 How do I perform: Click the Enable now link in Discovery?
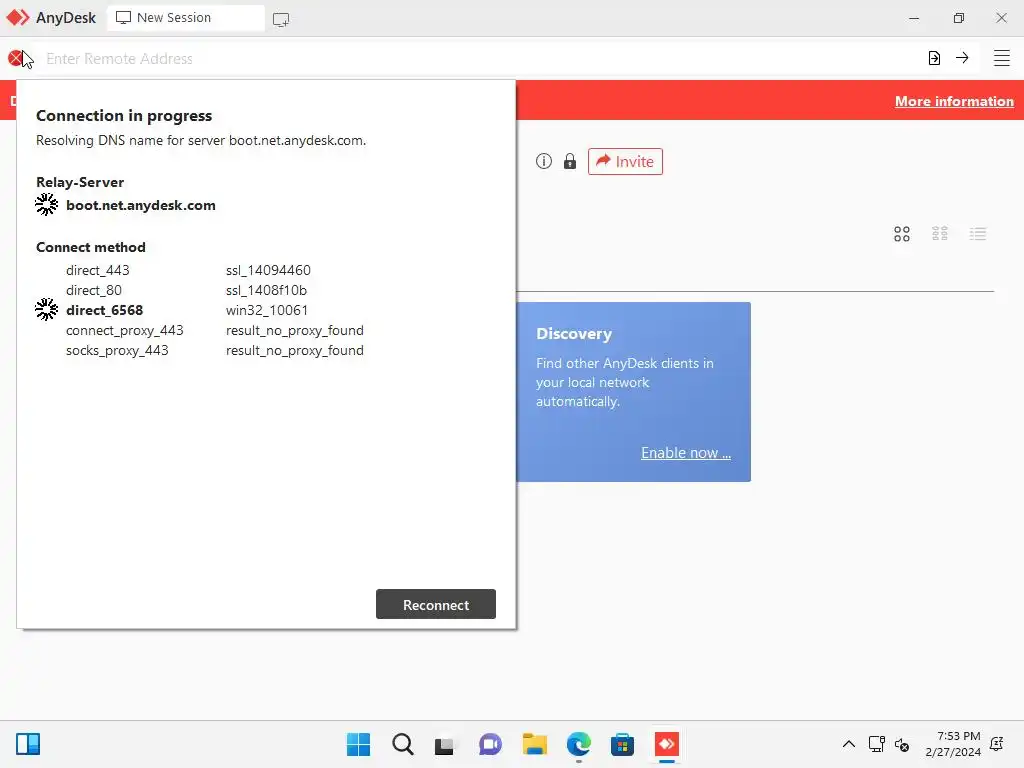[686, 453]
